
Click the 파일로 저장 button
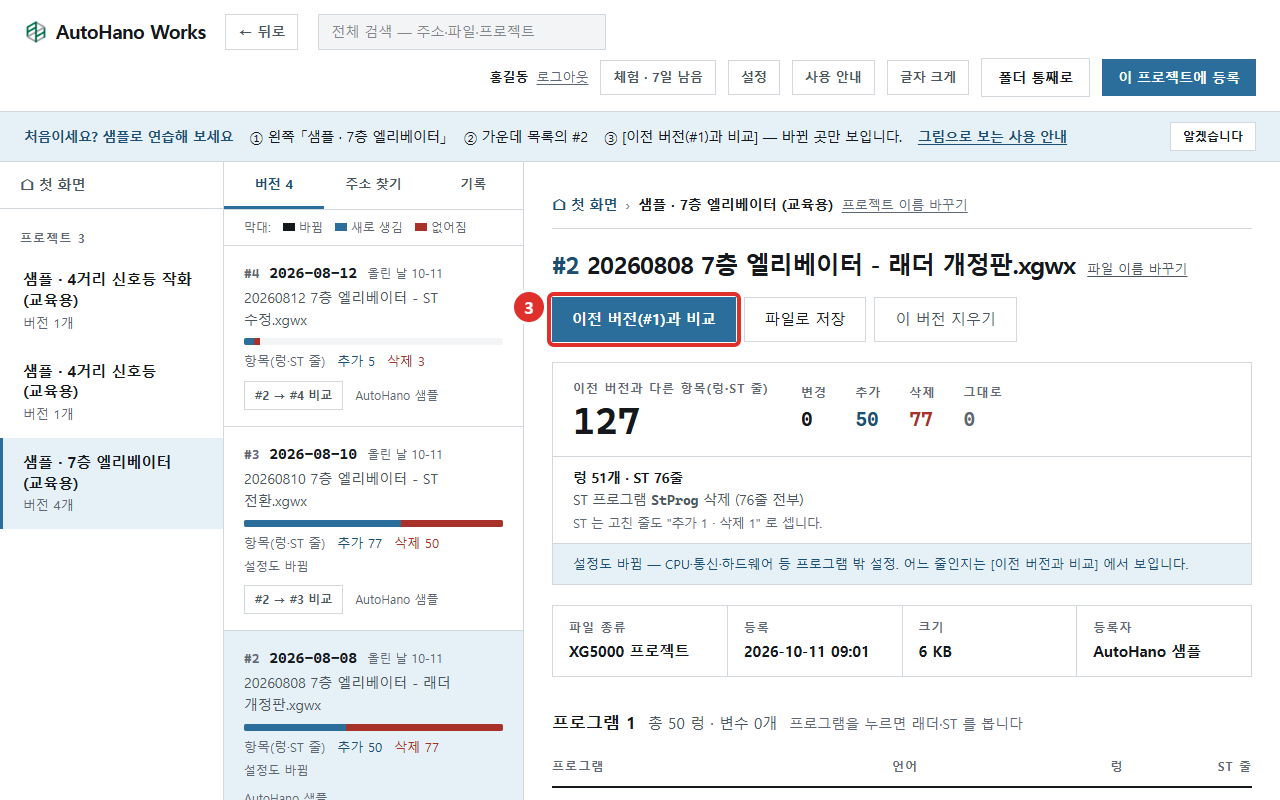click(x=805, y=319)
